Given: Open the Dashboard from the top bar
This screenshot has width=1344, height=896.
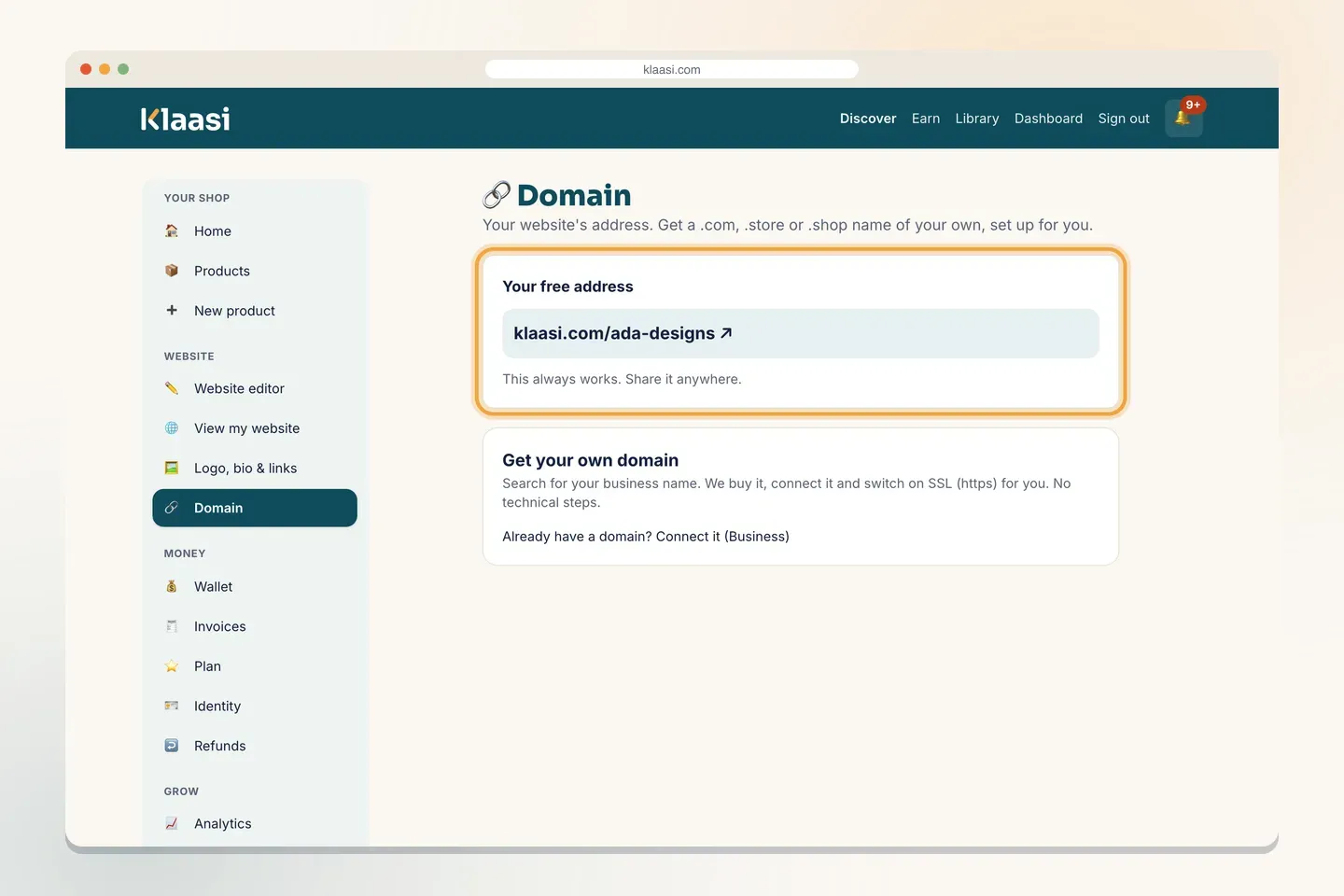Looking at the screenshot, I should [x=1049, y=119].
